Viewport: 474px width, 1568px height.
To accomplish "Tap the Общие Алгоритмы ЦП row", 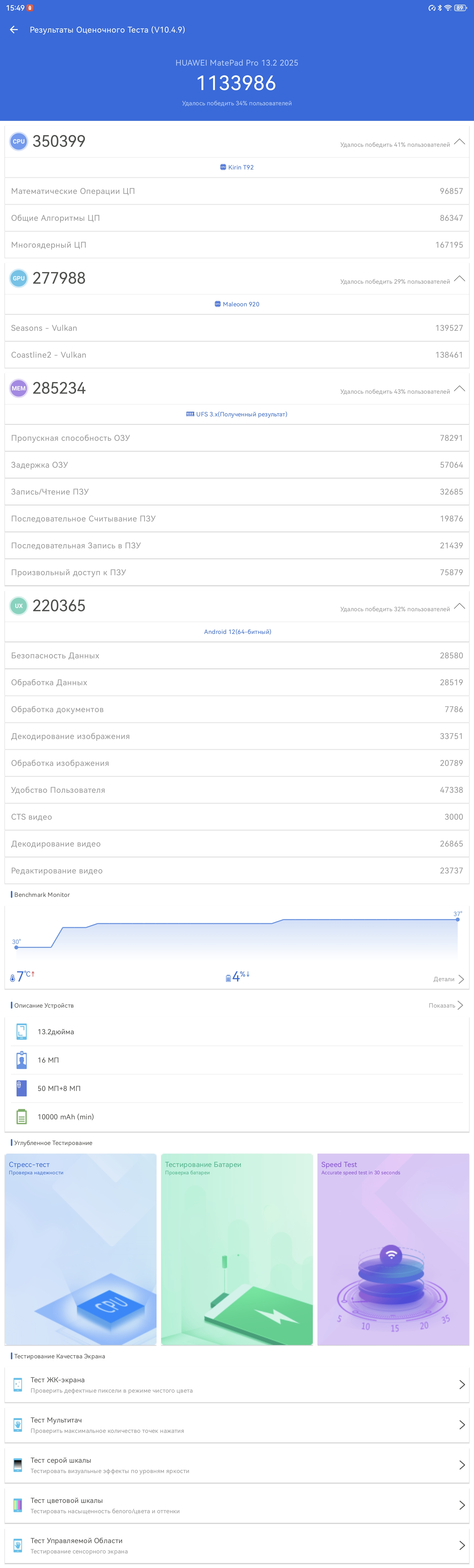I will pyautogui.click(x=237, y=218).
